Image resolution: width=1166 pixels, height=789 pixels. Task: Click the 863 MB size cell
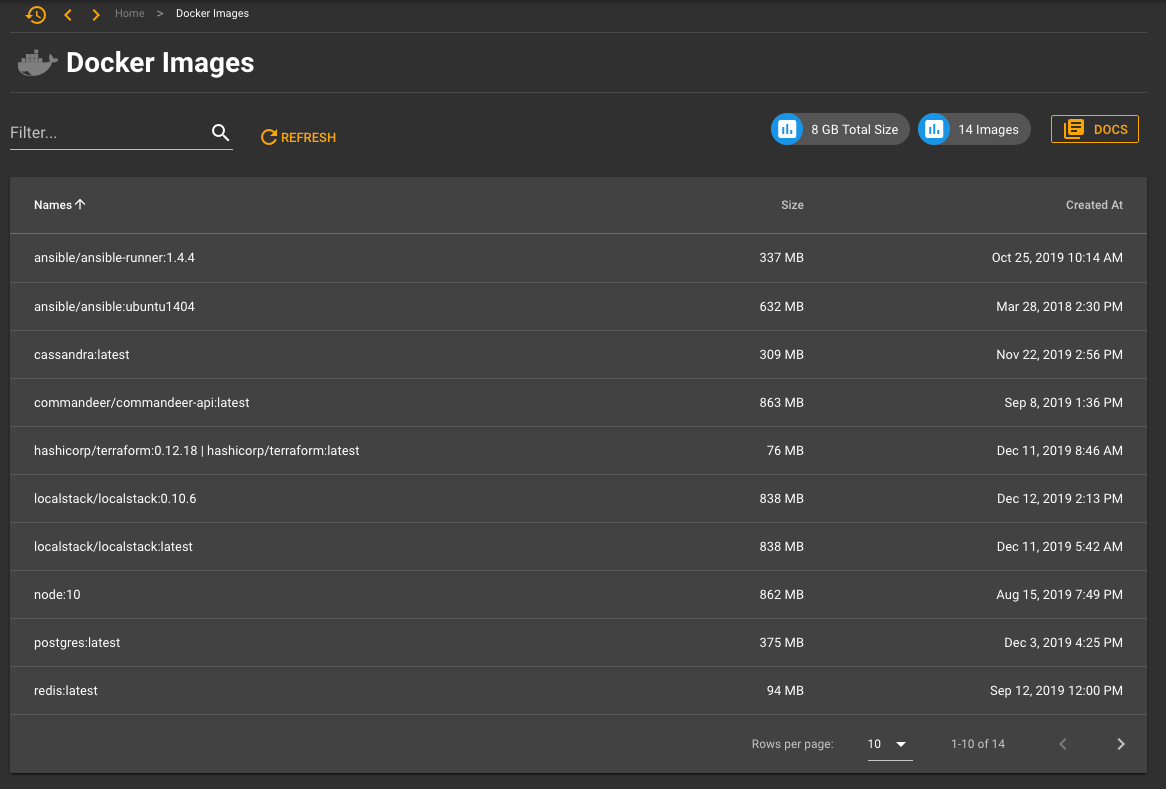click(782, 402)
